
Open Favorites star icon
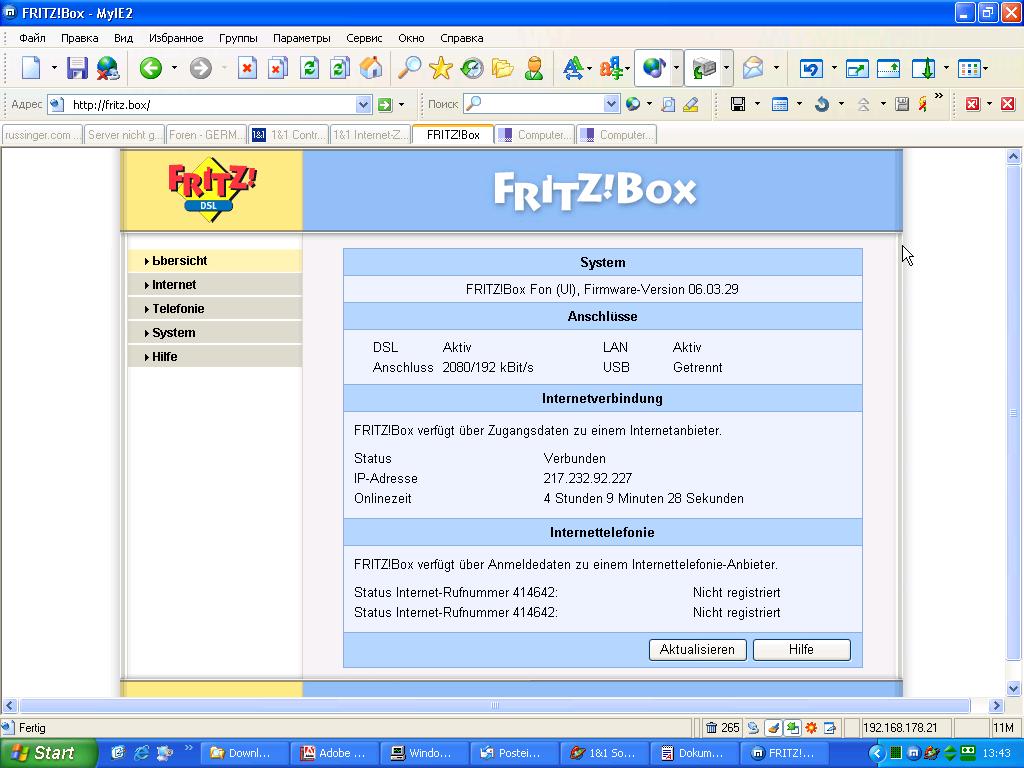[441, 68]
